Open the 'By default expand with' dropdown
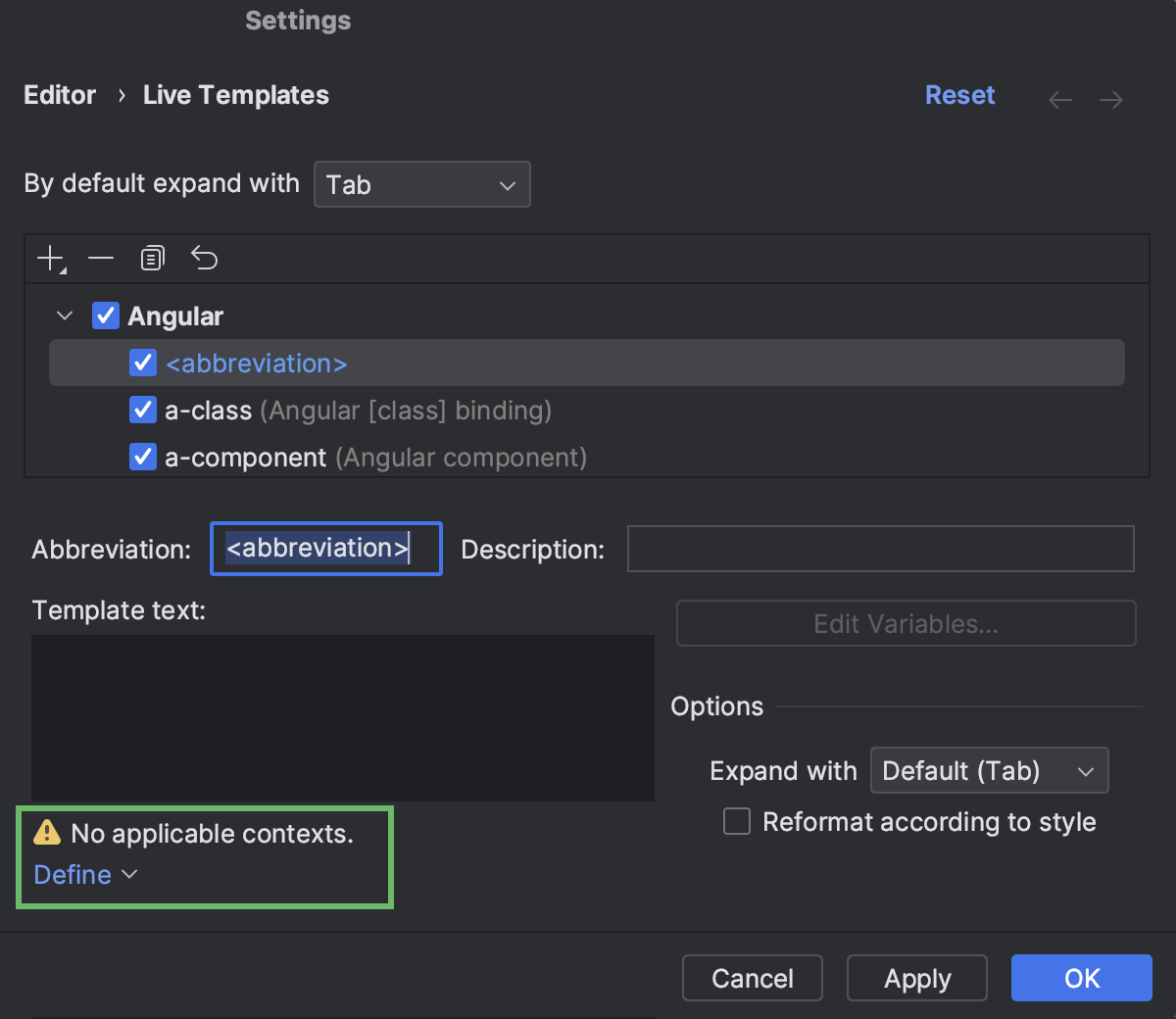 (421, 184)
